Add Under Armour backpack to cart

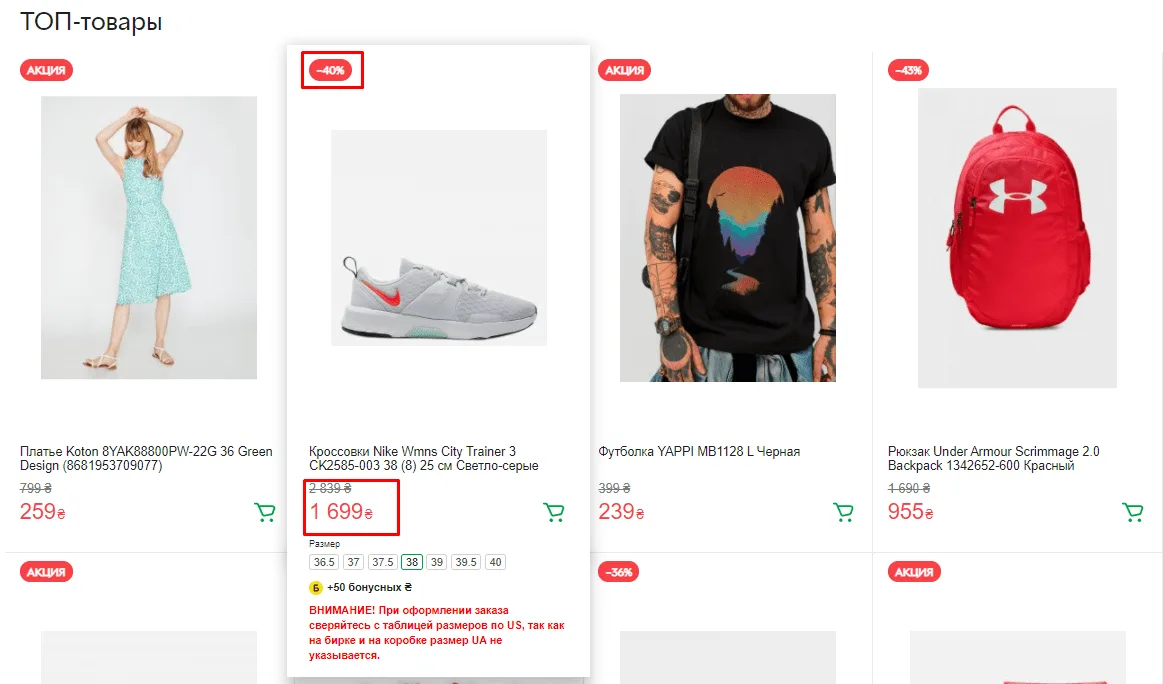1133,512
